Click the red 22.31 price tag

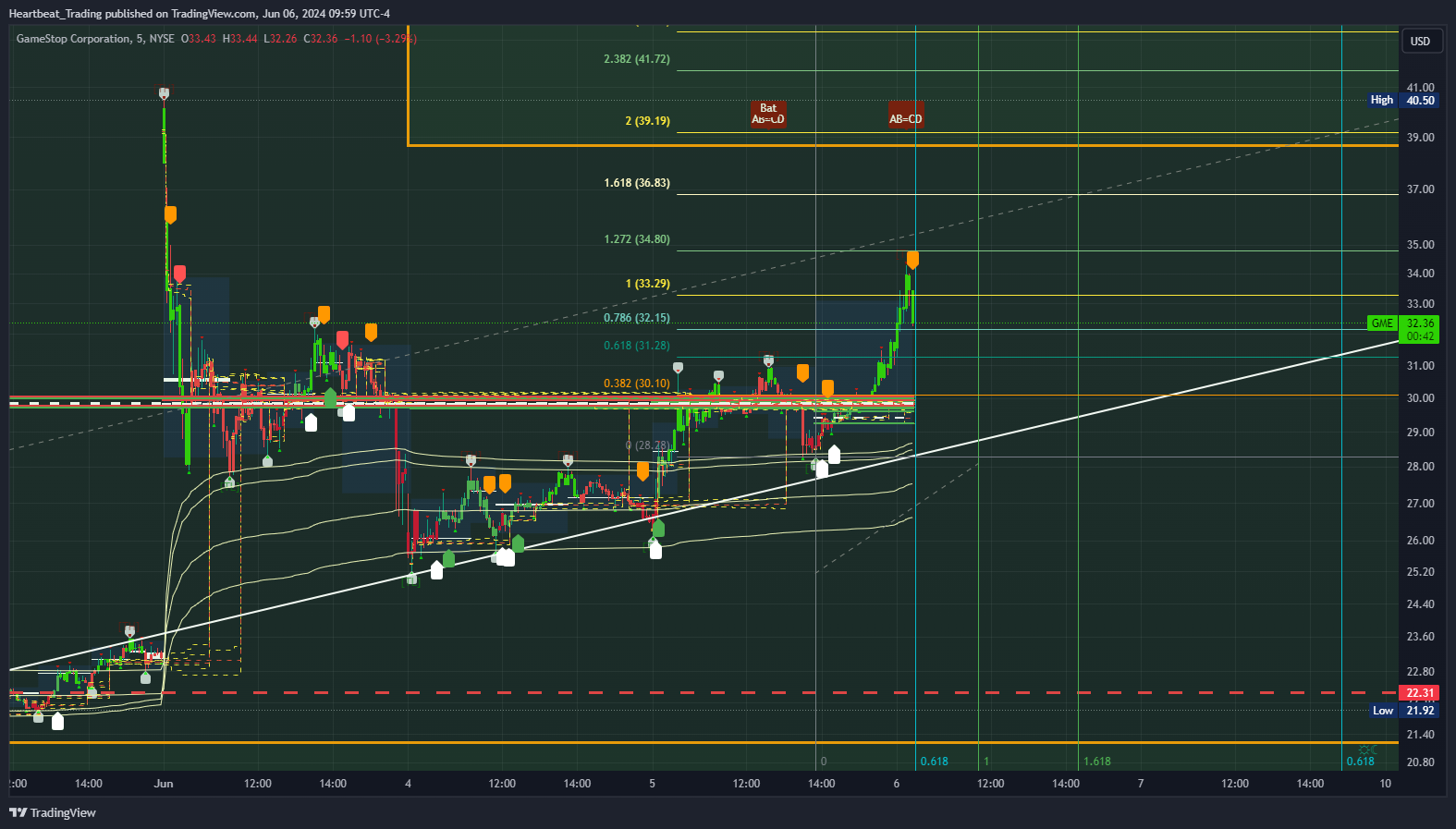pos(1420,692)
